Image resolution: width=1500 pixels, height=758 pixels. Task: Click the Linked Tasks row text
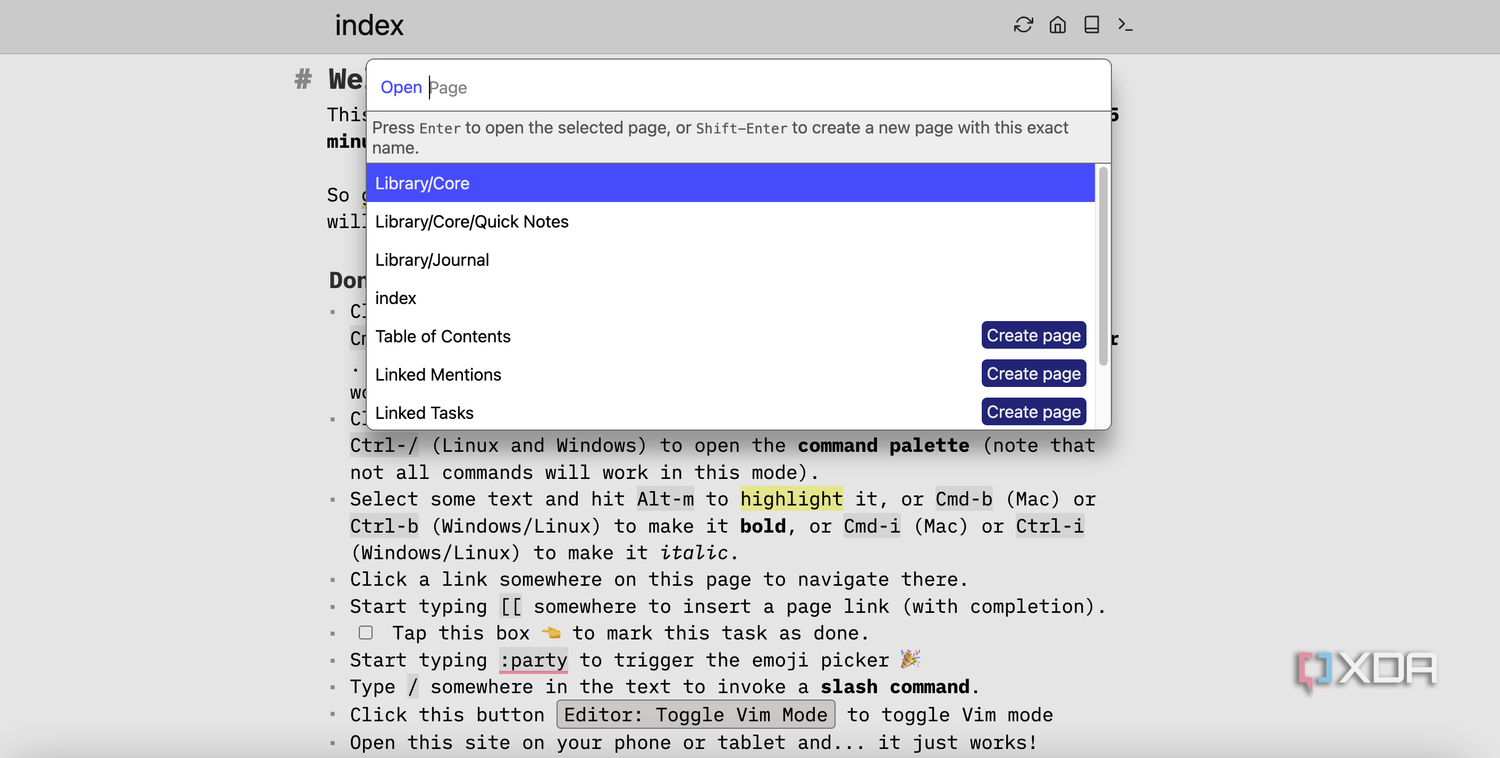click(424, 412)
